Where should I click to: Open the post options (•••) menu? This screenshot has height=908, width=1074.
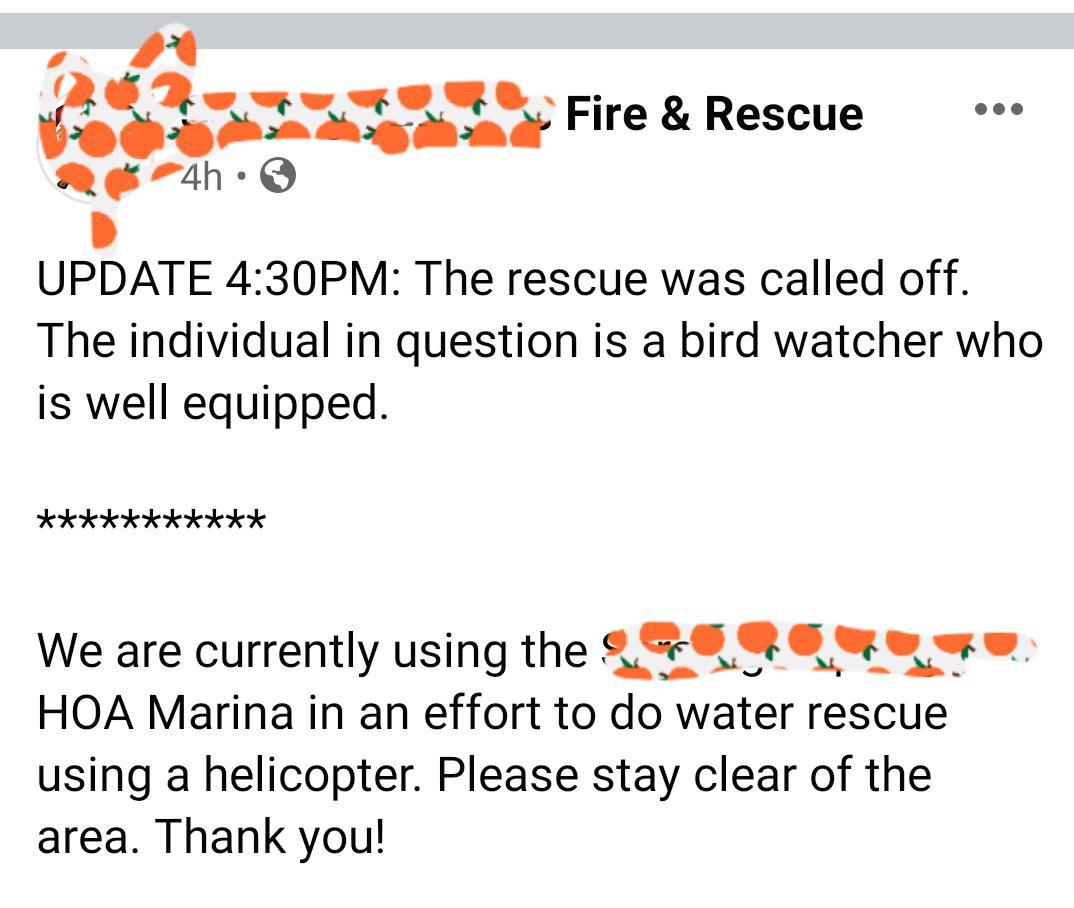pos(1000,112)
